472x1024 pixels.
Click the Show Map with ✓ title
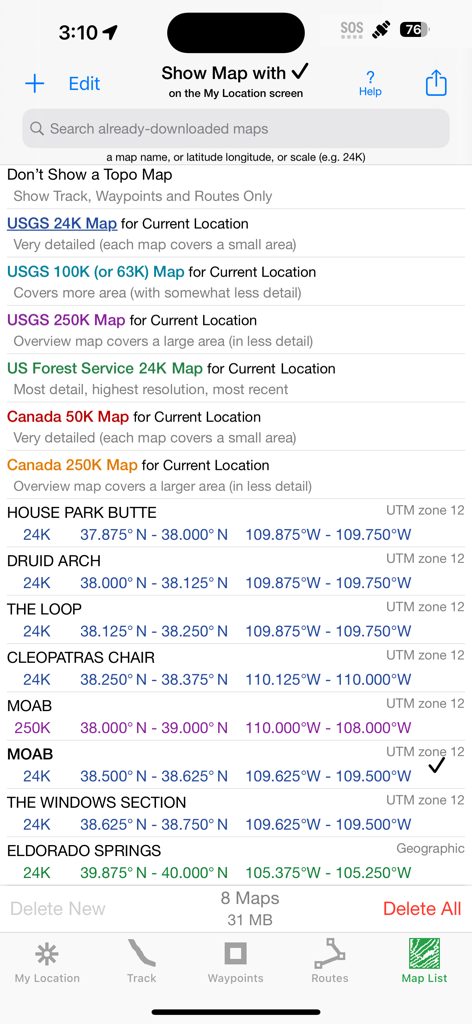pyautogui.click(x=236, y=73)
